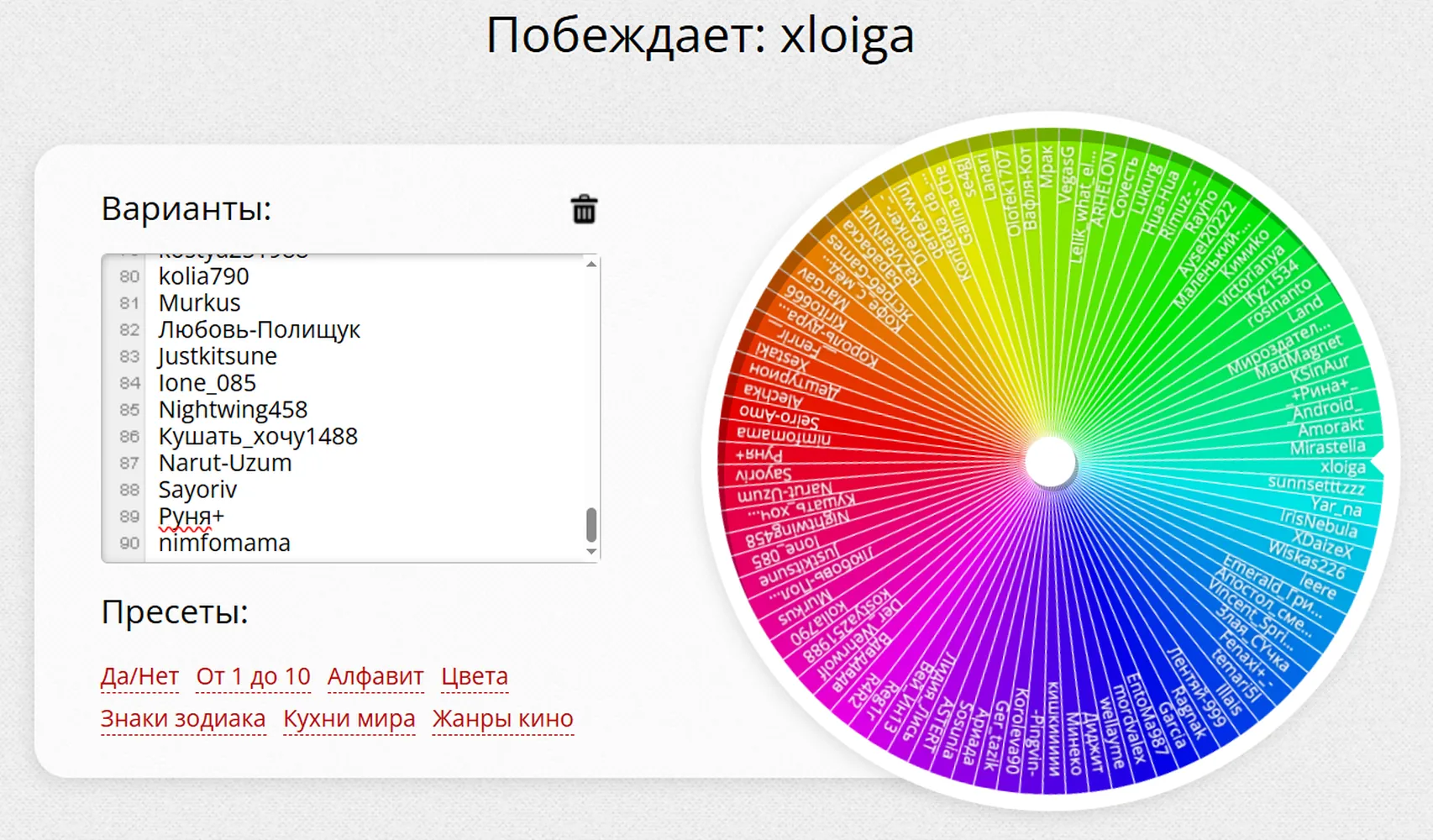This screenshot has width=1433, height=840.
Task: Click the Amorakt wheel segment
Action: pyautogui.click(x=1331, y=427)
